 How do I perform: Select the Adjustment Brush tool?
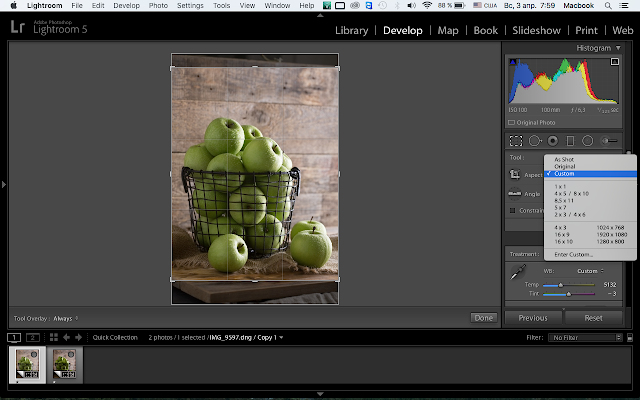pyautogui.click(x=609, y=141)
